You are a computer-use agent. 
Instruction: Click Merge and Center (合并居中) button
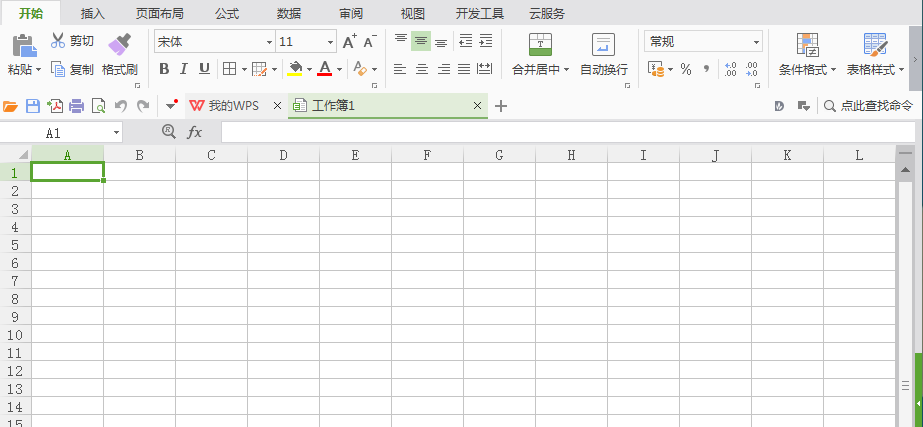click(x=540, y=55)
